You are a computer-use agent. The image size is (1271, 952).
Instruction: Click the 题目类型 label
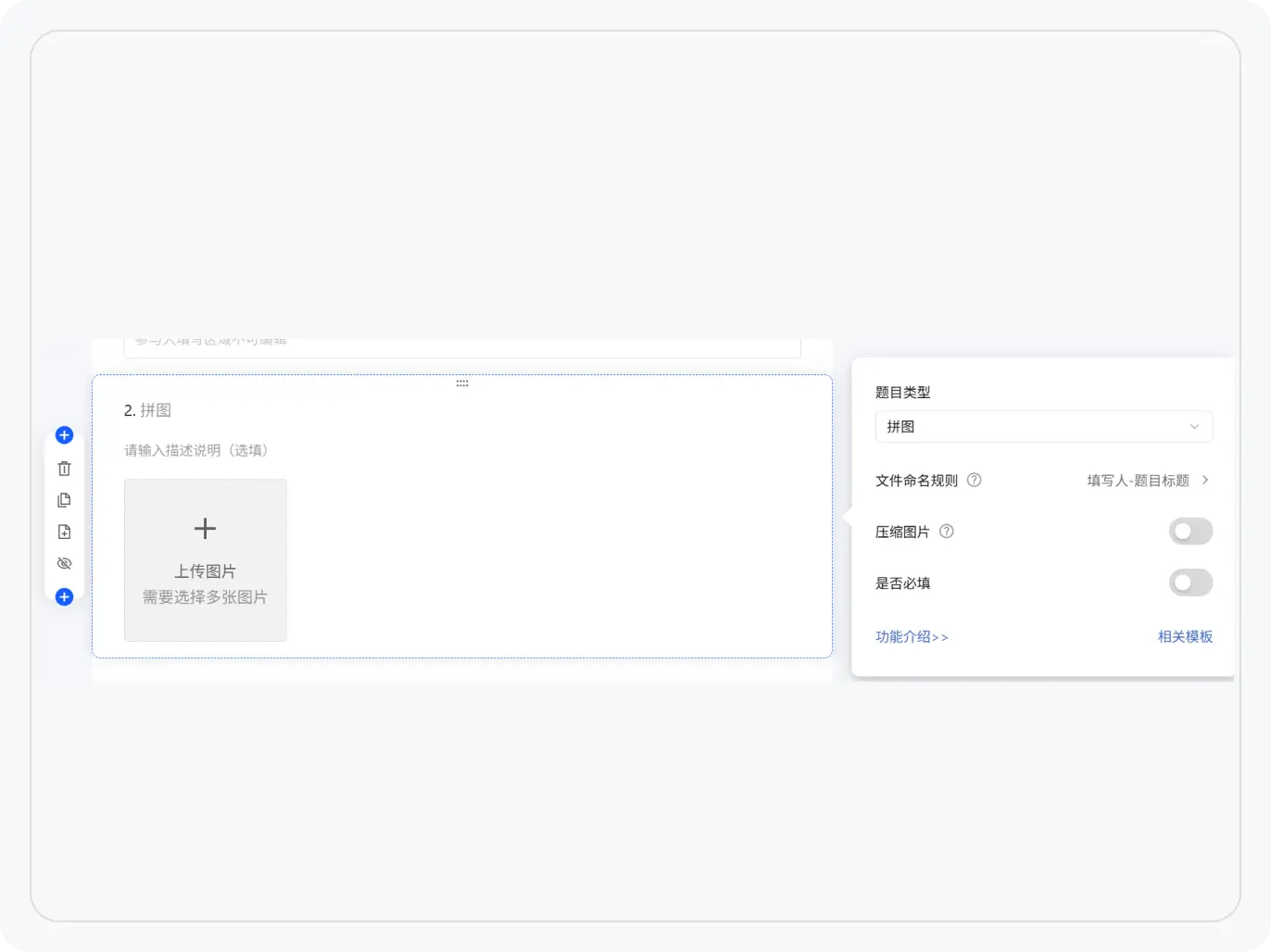(x=903, y=393)
